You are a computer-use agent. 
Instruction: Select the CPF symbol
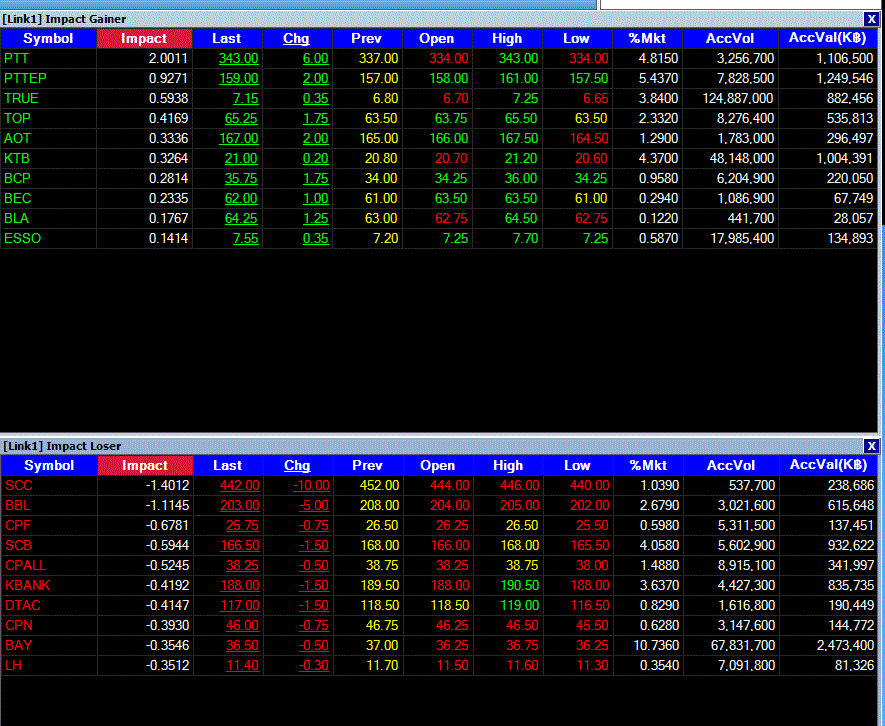tap(19, 526)
